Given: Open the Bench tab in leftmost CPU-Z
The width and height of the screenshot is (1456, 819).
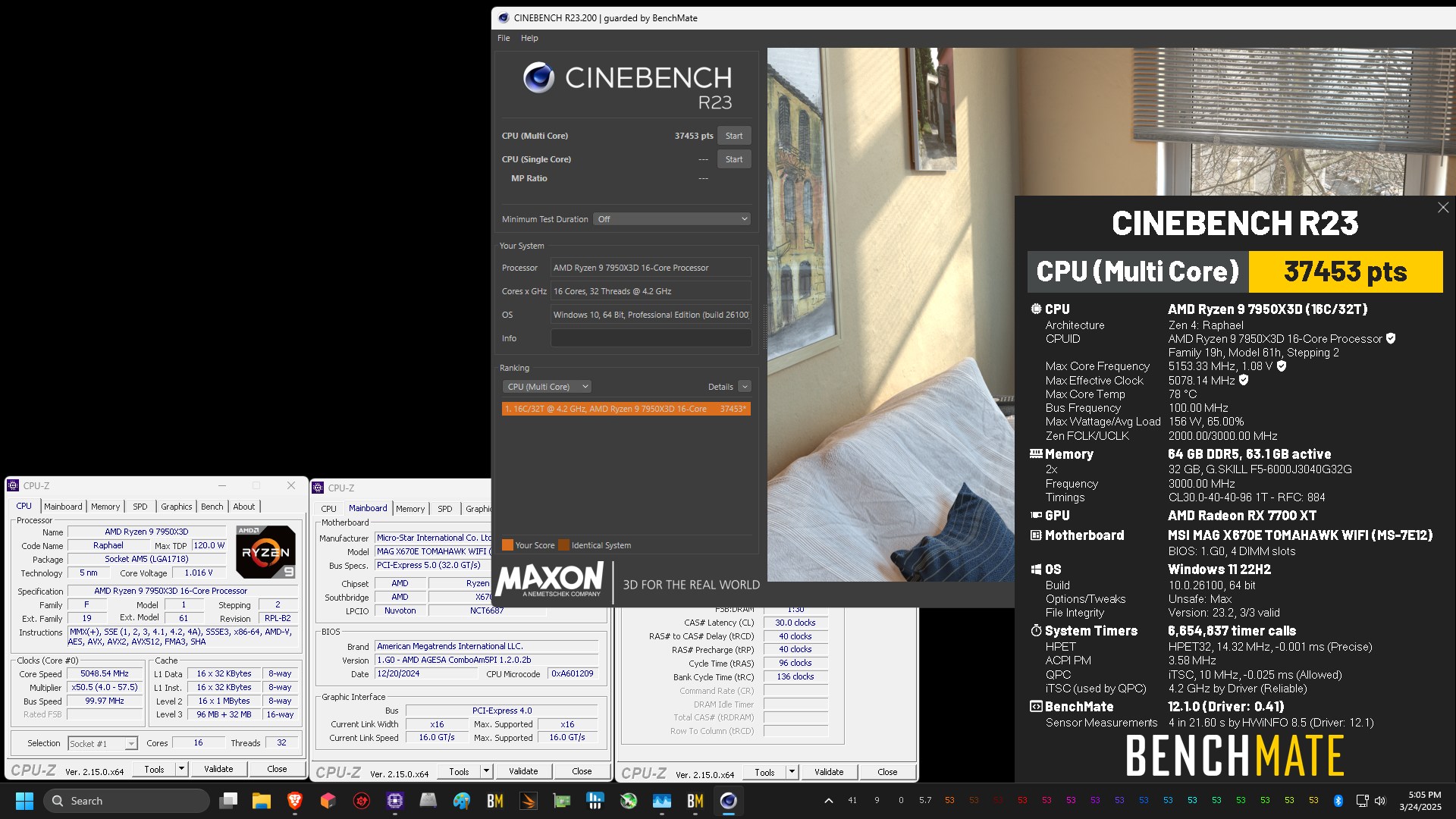Looking at the screenshot, I should pyautogui.click(x=212, y=507).
